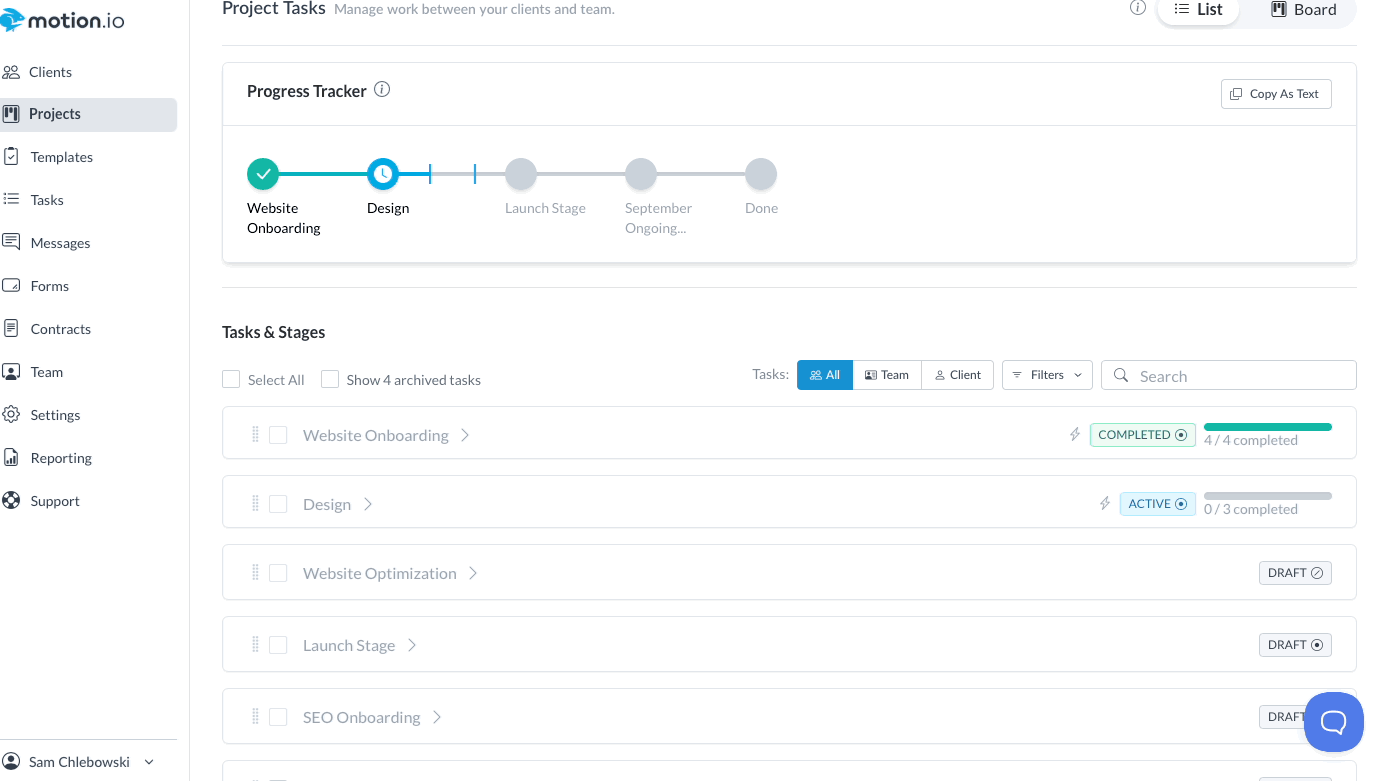Viewport: 1384px width, 781px height.
Task: Go to Messages page
Action: coord(61,243)
